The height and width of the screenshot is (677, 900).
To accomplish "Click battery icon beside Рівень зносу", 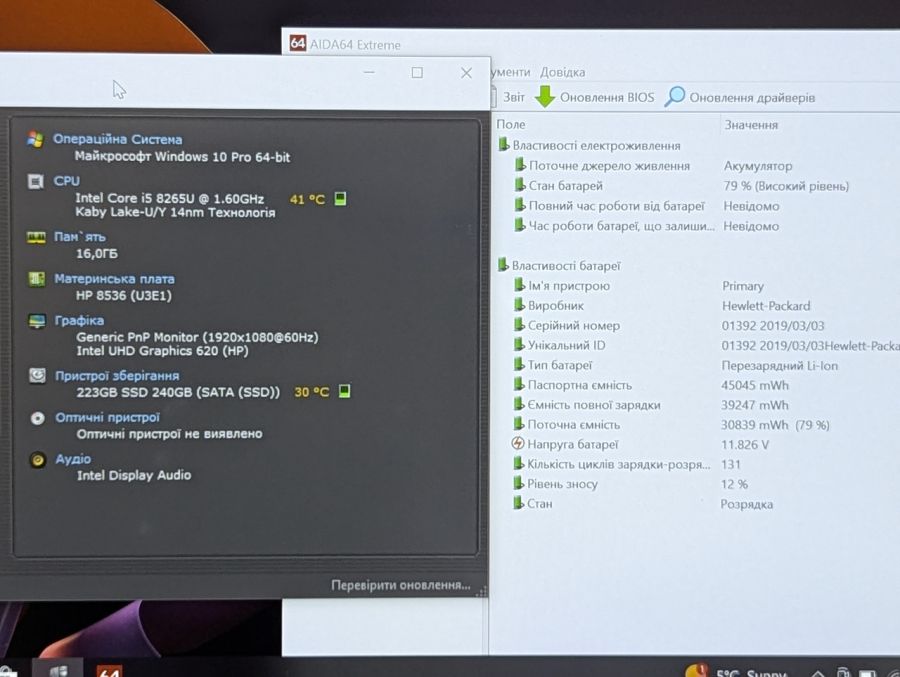I will pos(519,483).
